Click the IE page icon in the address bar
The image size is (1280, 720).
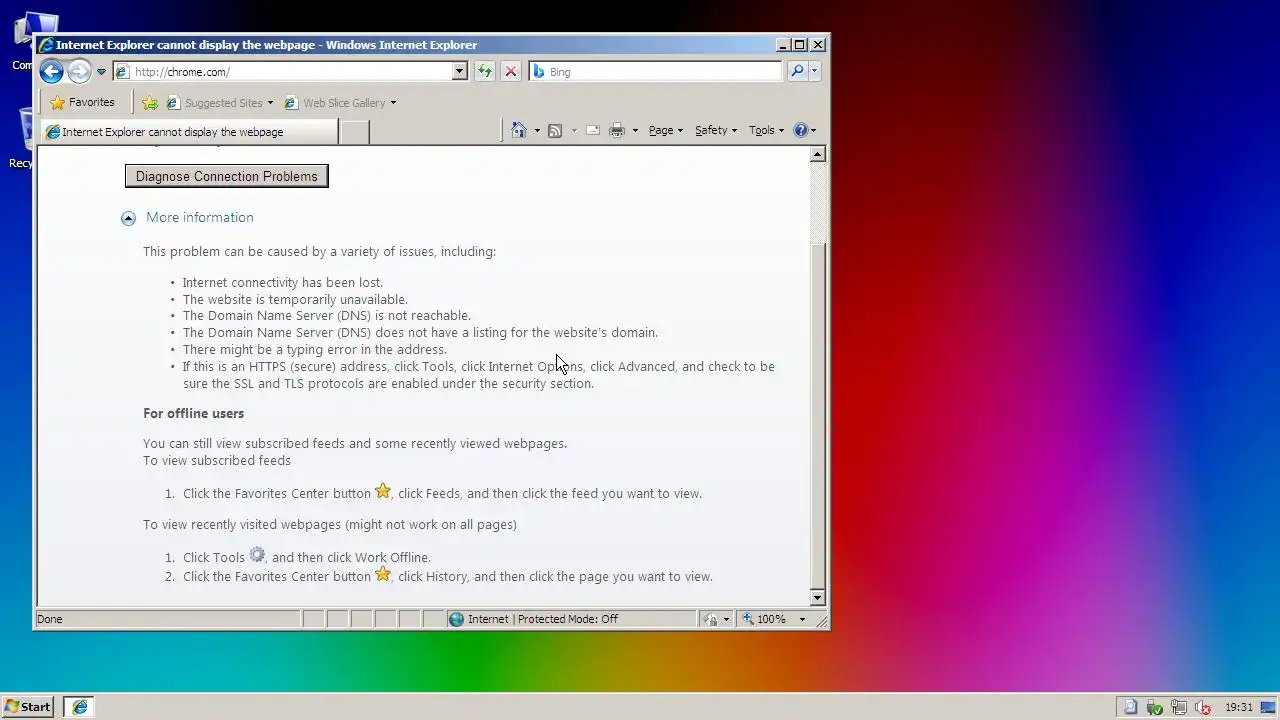[122, 72]
